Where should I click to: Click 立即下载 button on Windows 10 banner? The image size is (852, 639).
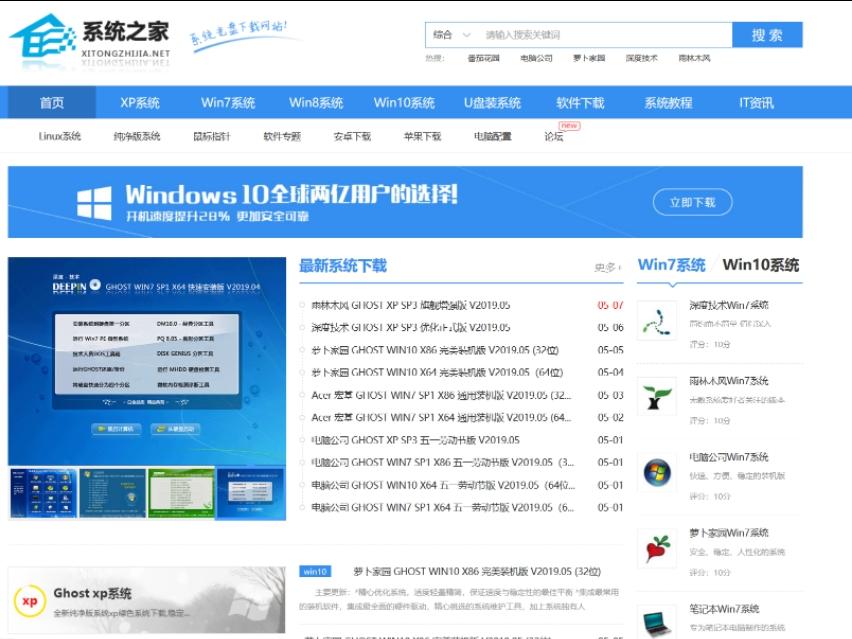pyautogui.click(x=692, y=203)
